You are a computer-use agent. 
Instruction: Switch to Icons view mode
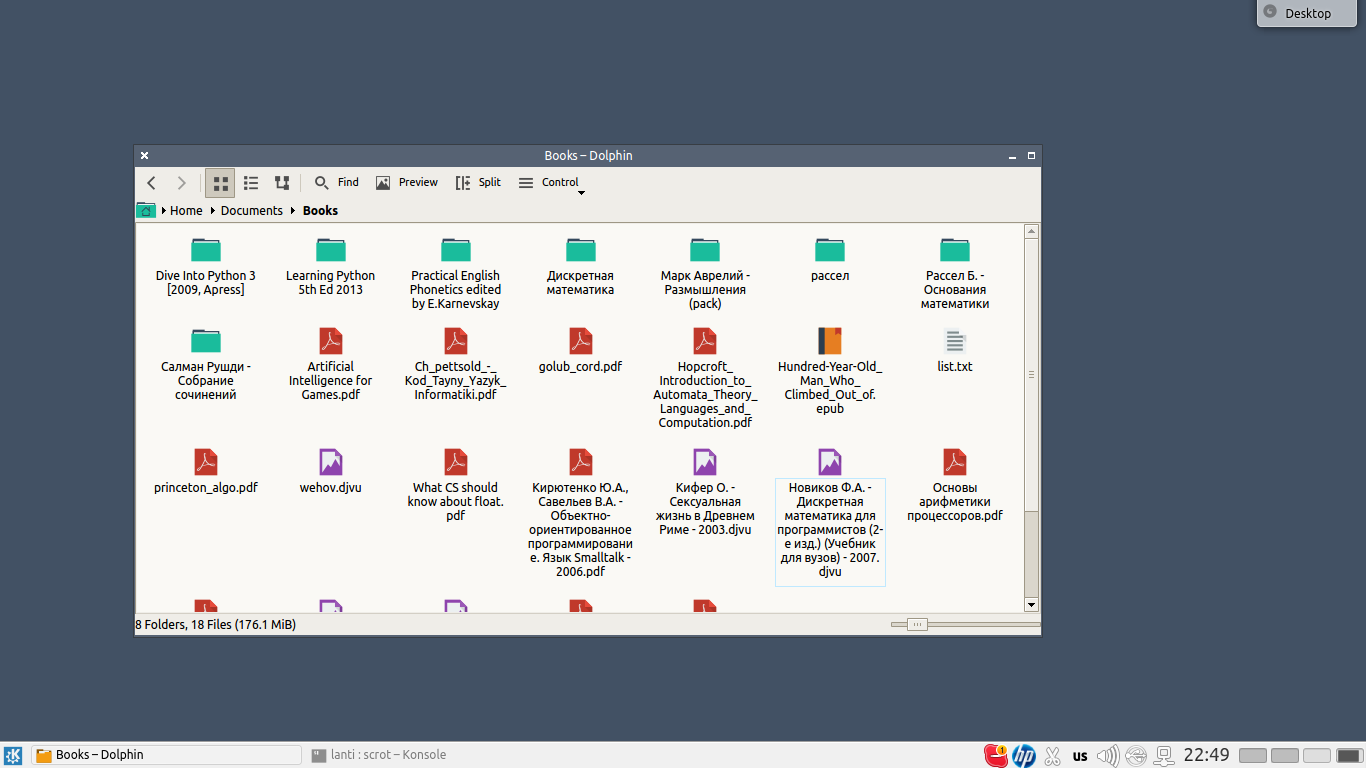(x=221, y=183)
